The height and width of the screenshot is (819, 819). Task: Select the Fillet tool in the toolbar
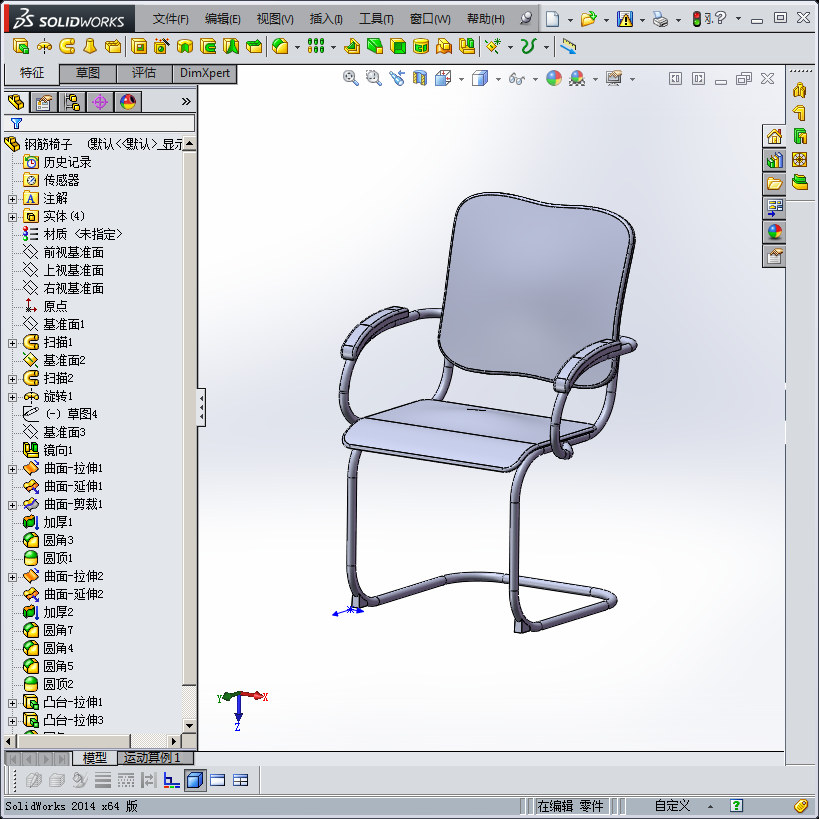280,46
